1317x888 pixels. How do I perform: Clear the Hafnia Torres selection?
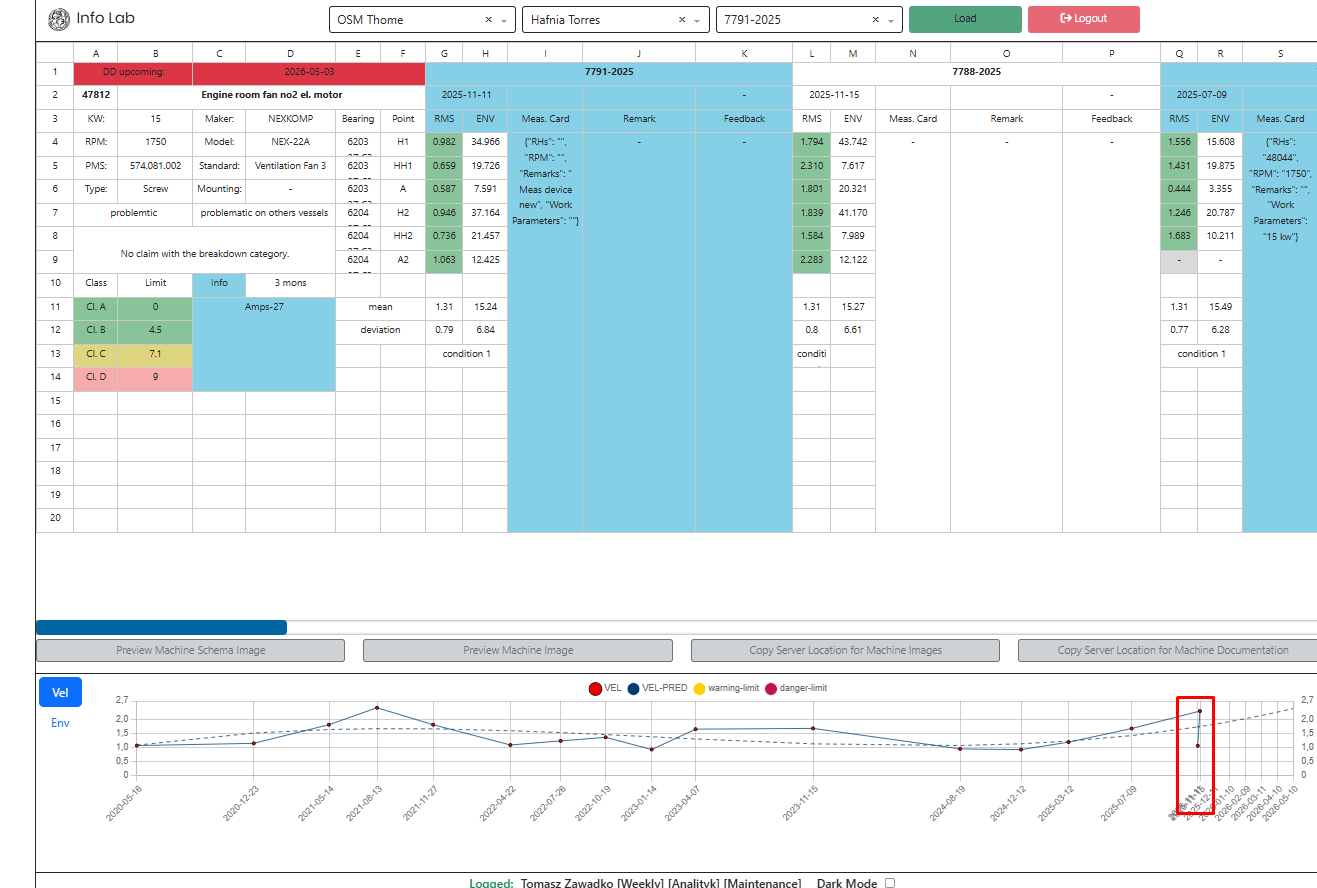[682, 20]
